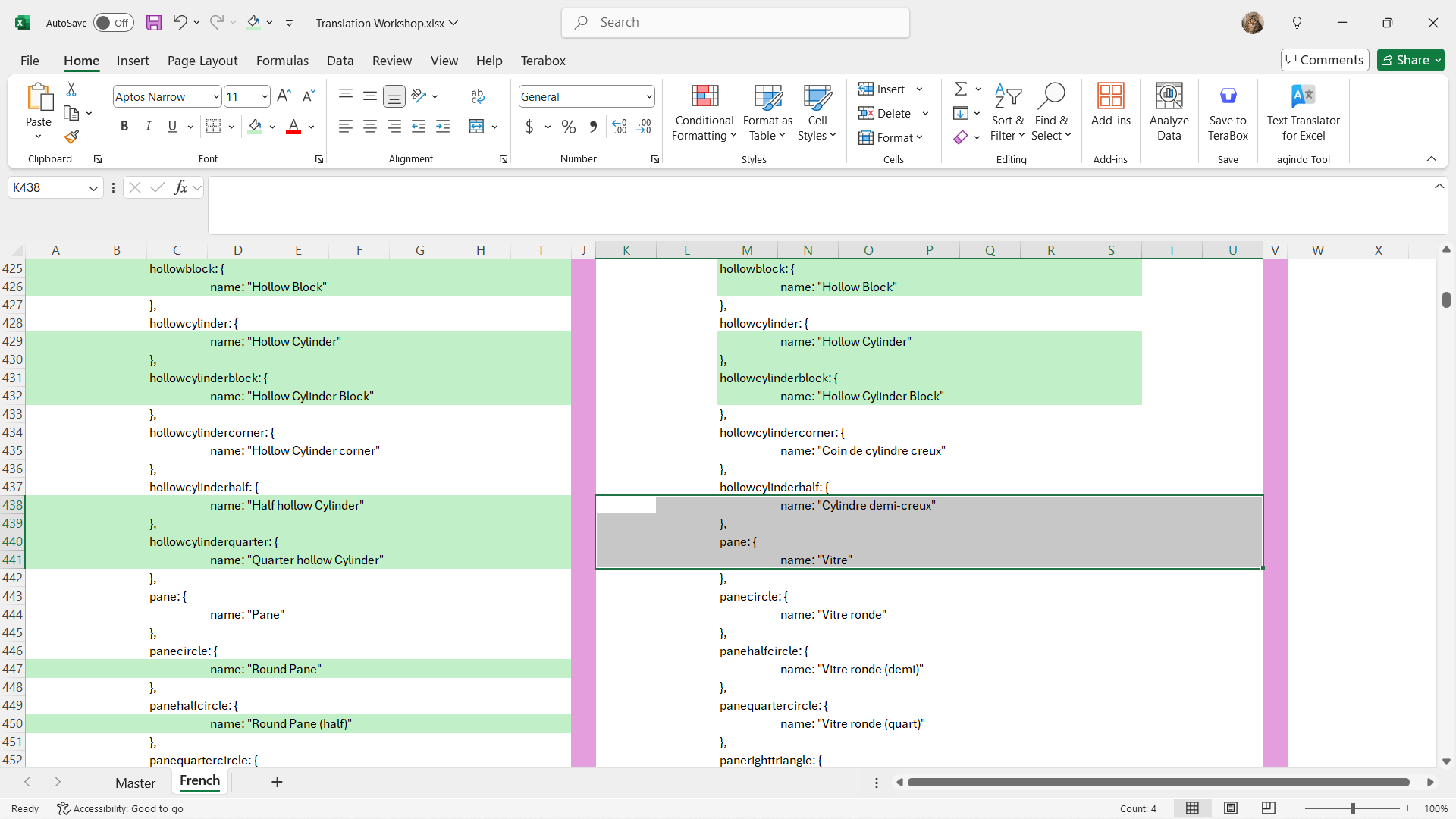Open the General number format dropdown
The width and height of the screenshot is (1456, 819).
(x=649, y=96)
